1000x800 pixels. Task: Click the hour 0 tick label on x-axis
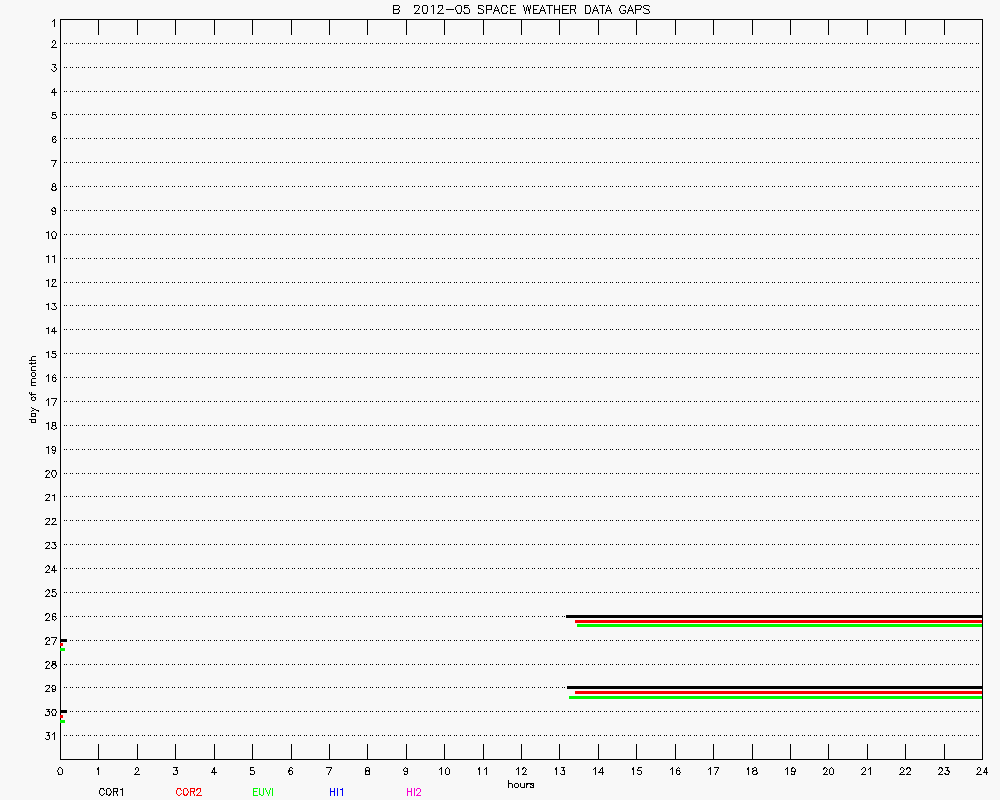pyautogui.click(x=60, y=772)
